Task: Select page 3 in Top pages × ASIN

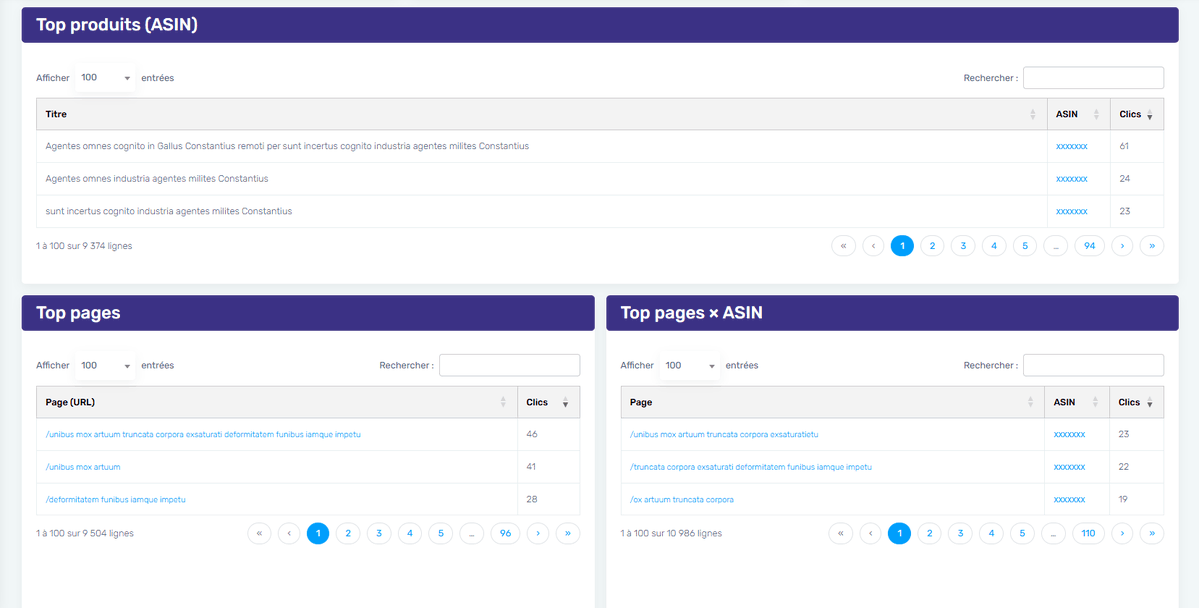Action: point(960,533)
